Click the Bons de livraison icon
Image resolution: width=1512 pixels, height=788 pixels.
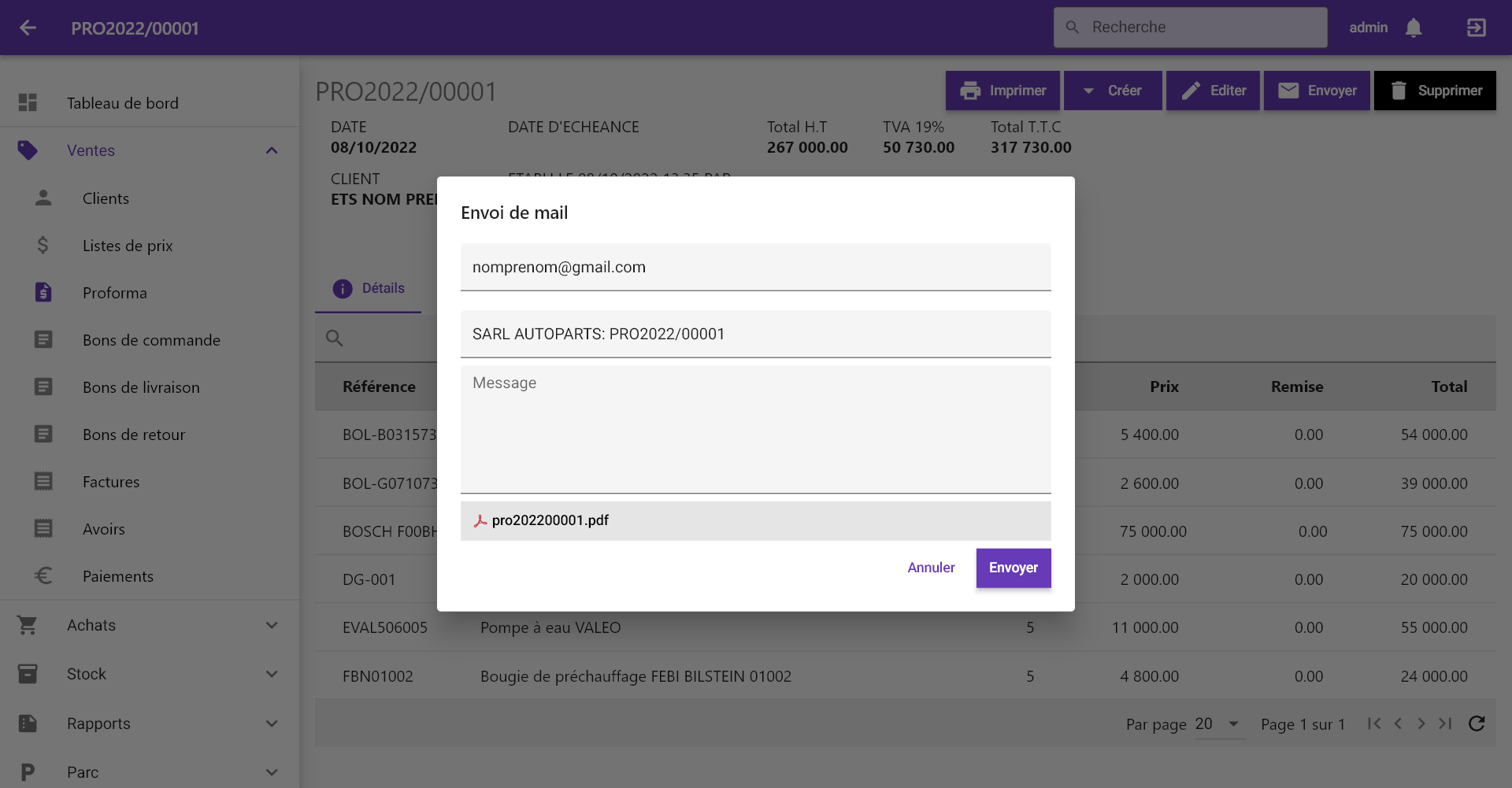pyautogui.click(x=43, y=387)
